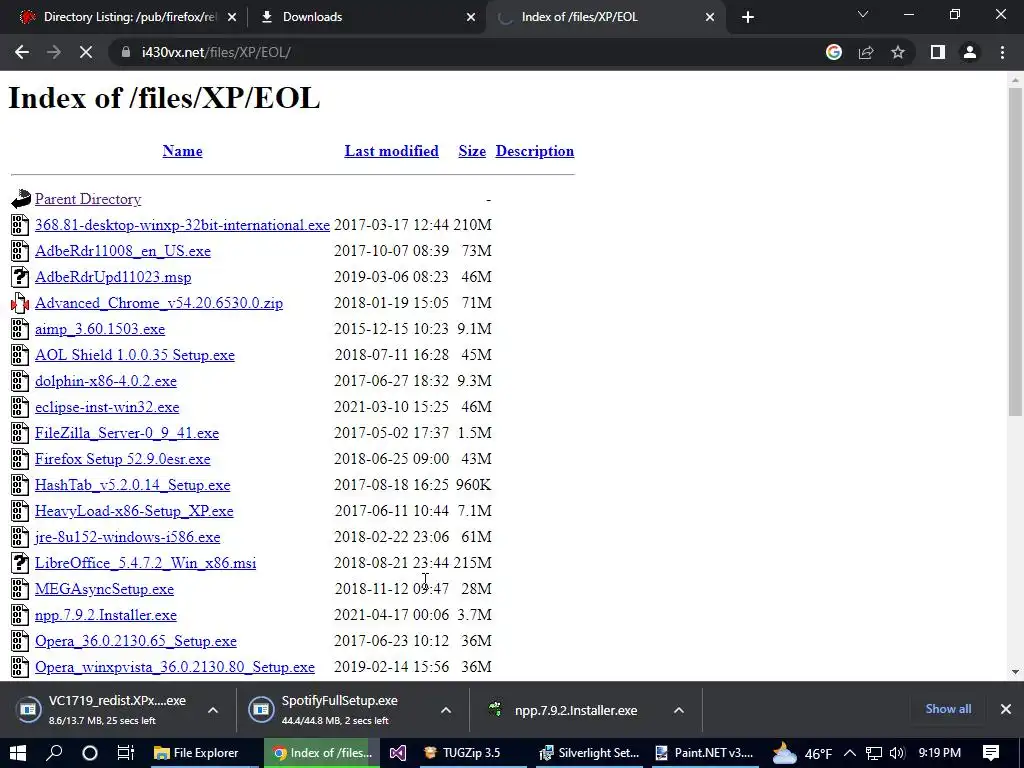Click the volume speaker tray icon
This screenshot has height=768, width=1024.
[897, 753]
